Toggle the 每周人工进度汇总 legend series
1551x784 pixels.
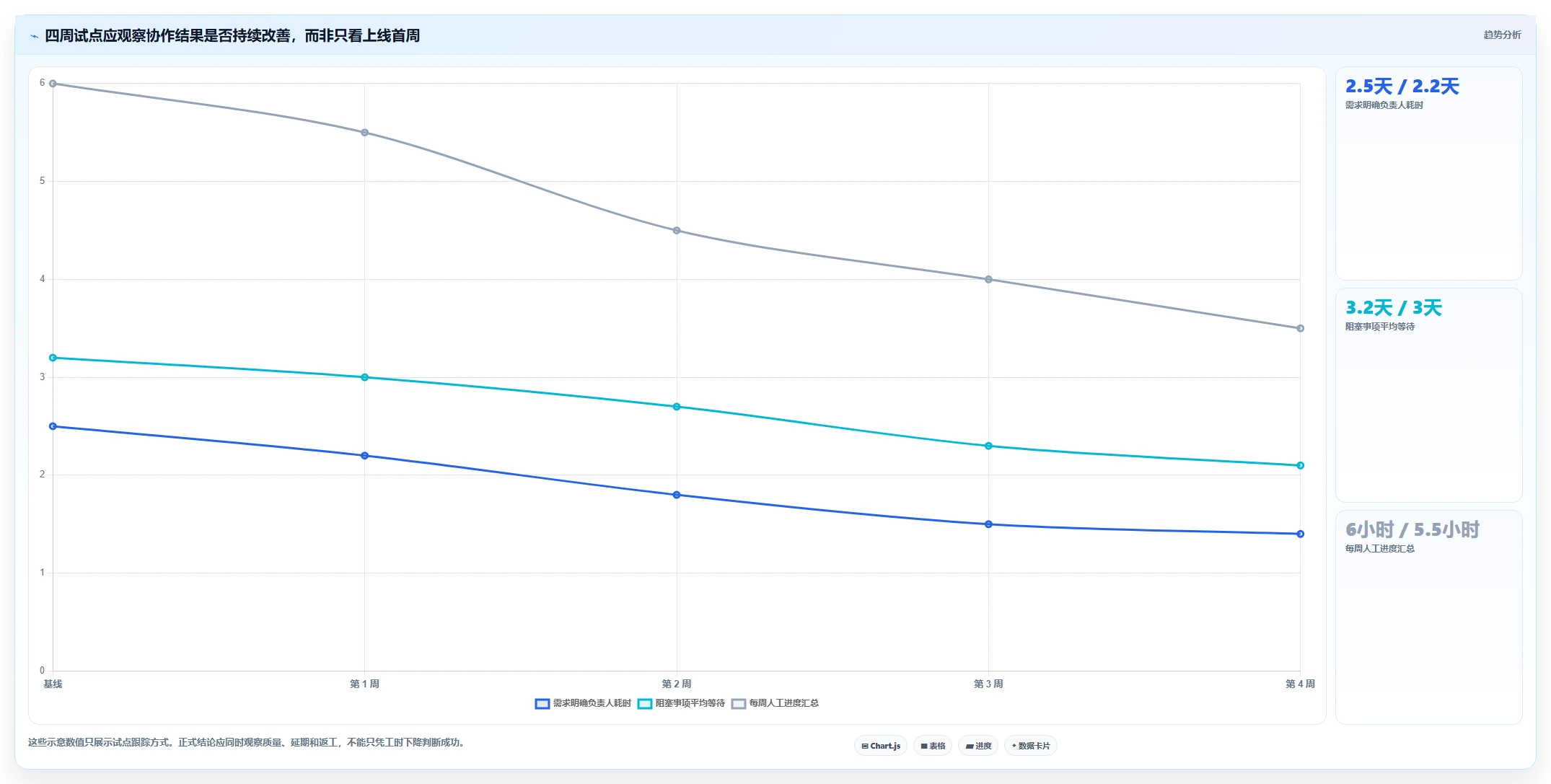pos(775,703)
